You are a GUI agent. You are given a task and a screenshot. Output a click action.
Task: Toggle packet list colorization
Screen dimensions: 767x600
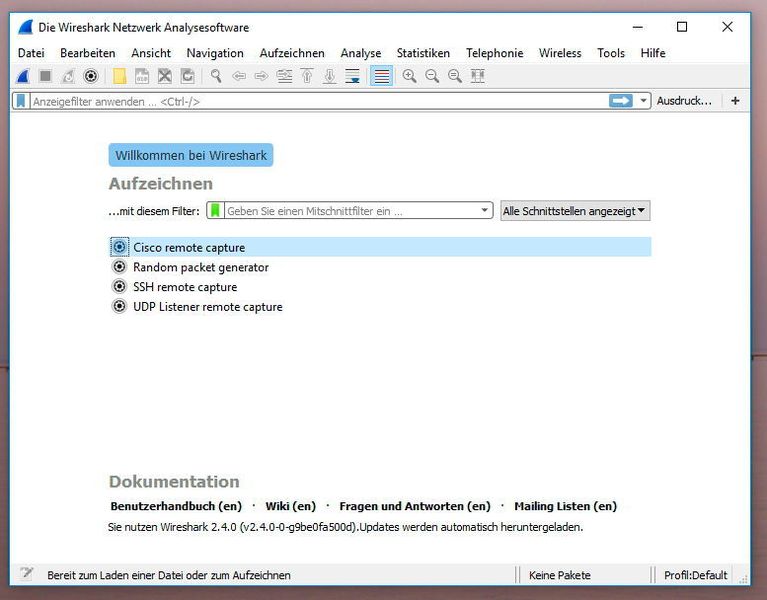pyautogui.click(x=382, y=76)
